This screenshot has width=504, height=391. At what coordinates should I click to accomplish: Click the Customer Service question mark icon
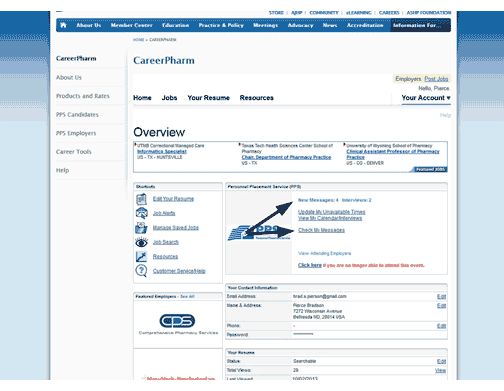(x=141, y=271)
